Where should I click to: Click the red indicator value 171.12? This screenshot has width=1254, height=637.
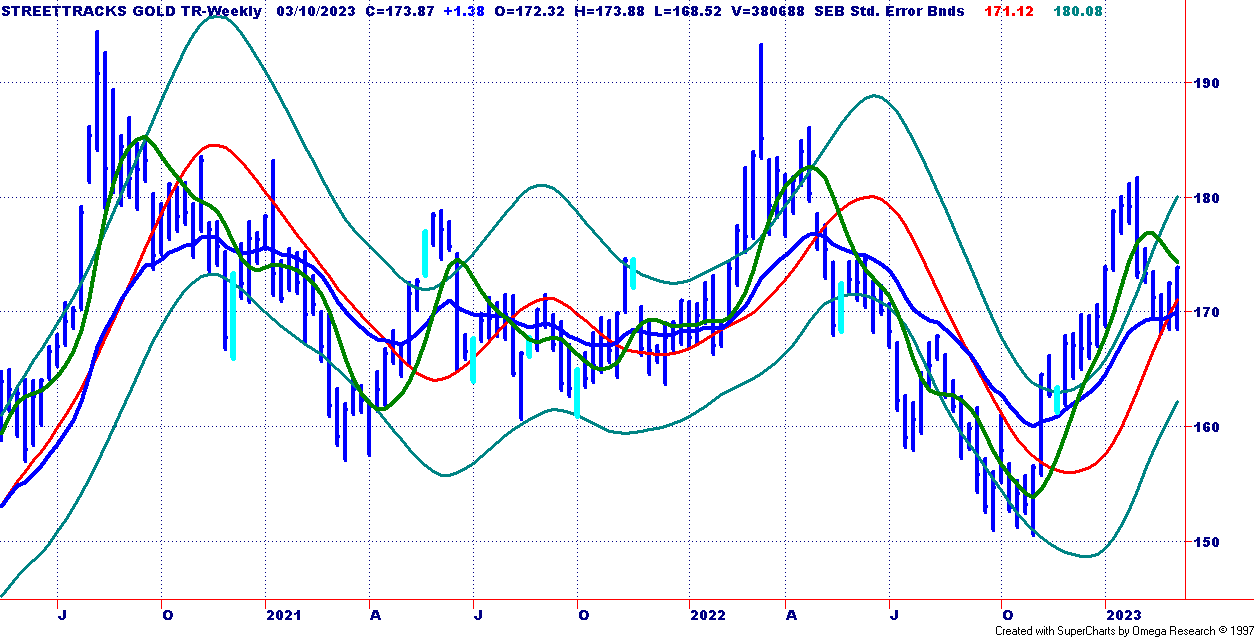1009,11
